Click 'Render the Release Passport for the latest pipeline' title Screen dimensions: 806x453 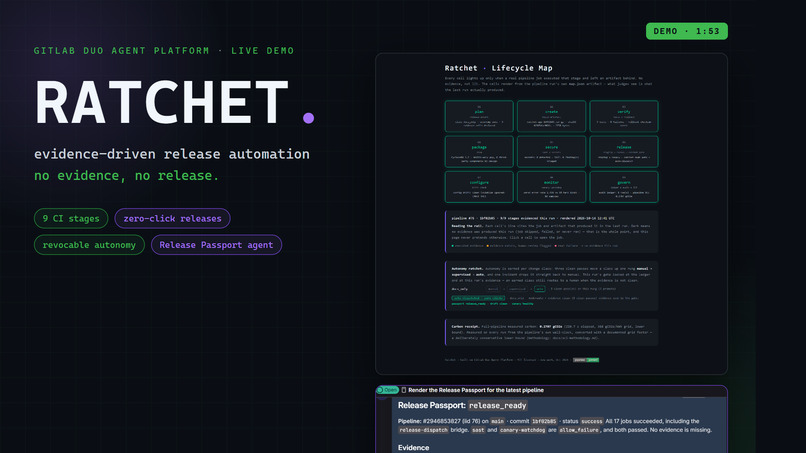[x=476, y=390]
